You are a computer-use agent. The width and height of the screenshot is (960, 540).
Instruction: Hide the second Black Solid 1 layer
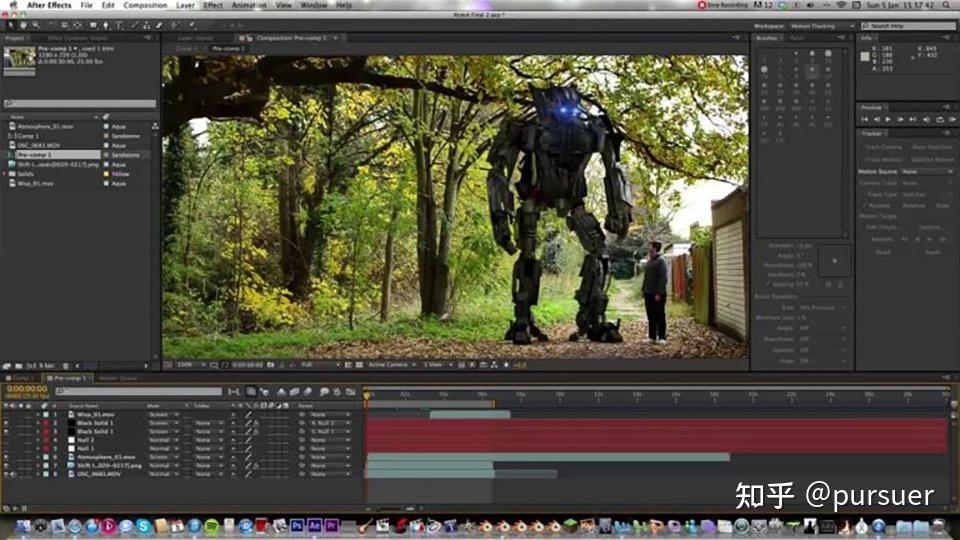pyautogui.click(x=6, y=432)
